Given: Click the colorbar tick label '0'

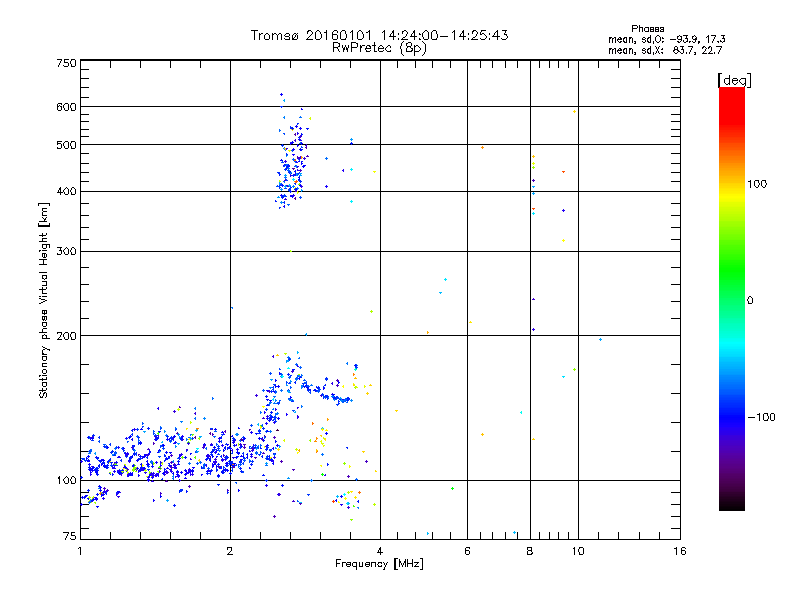Looking at the screenshot, I should (750, 300).
